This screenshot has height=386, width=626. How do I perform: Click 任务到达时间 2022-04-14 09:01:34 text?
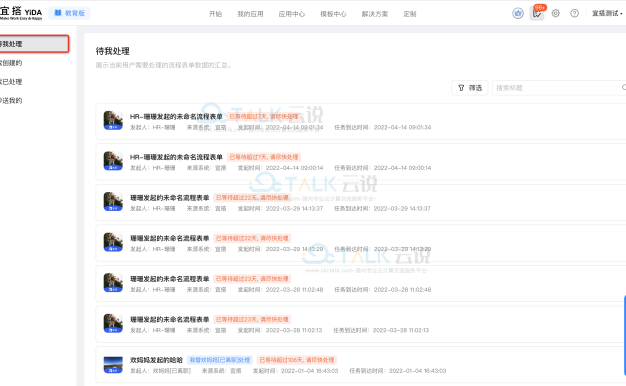382,127
